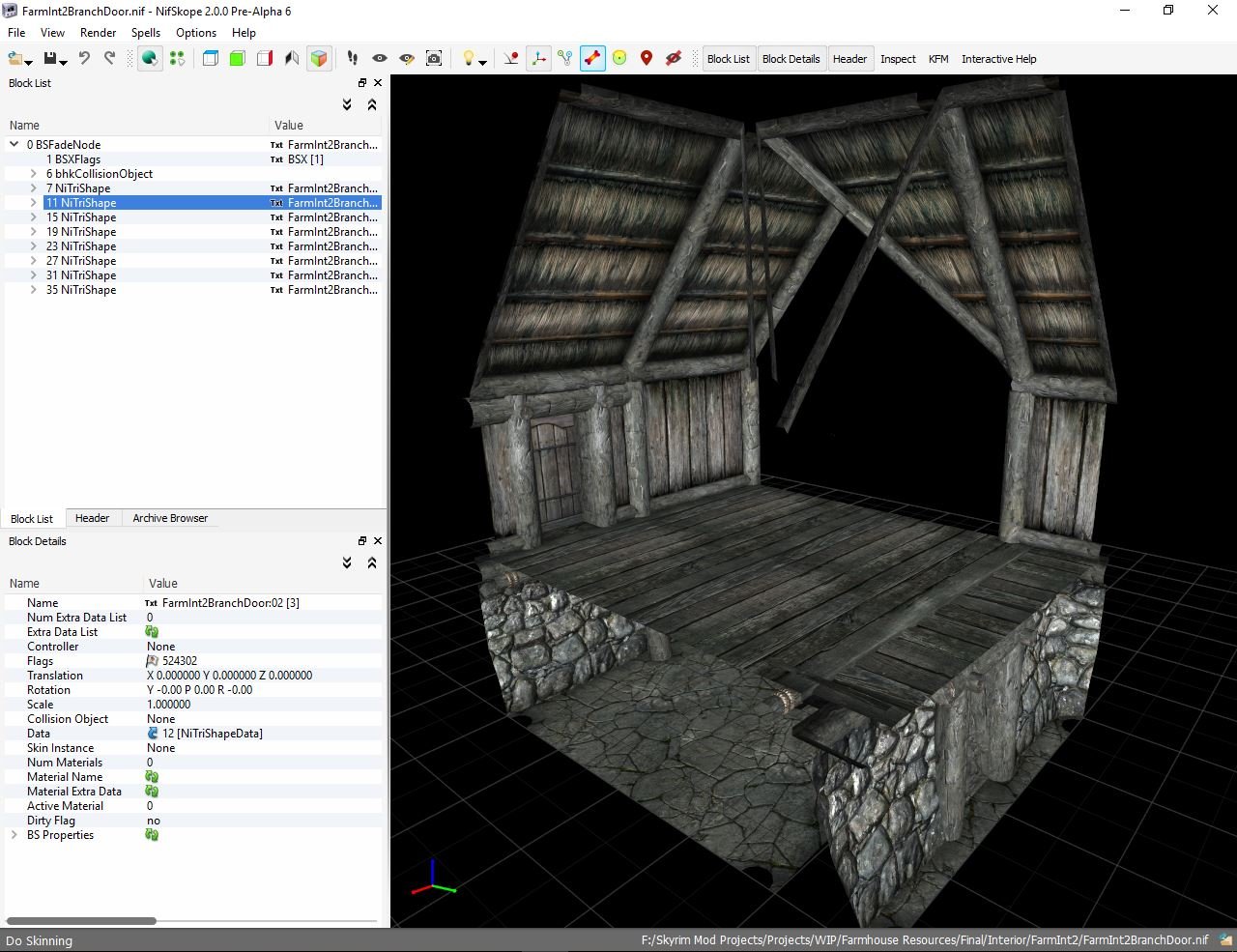Click the Data link 12 [NiTriShapeData]
Viewport: 1237px width, 952px height.
coord(213,734)
